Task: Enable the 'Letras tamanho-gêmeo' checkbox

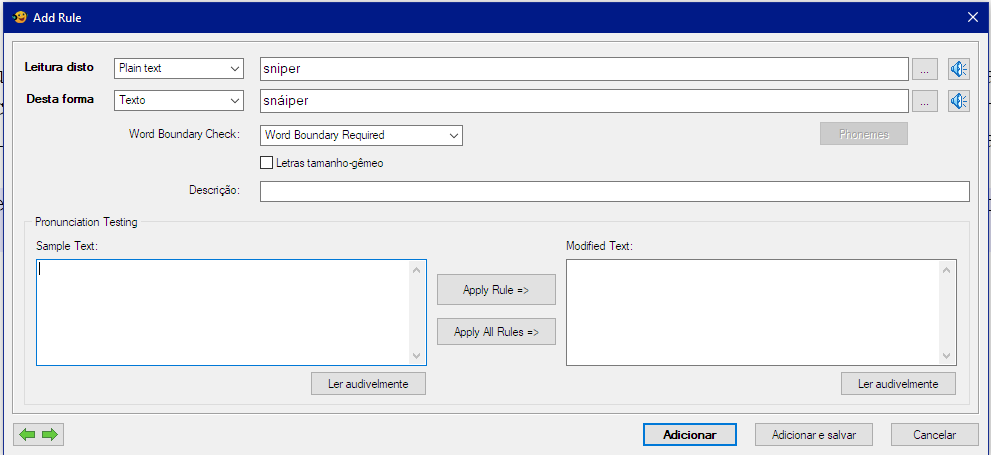Action: pyautogui.click(x=267, y=163)
